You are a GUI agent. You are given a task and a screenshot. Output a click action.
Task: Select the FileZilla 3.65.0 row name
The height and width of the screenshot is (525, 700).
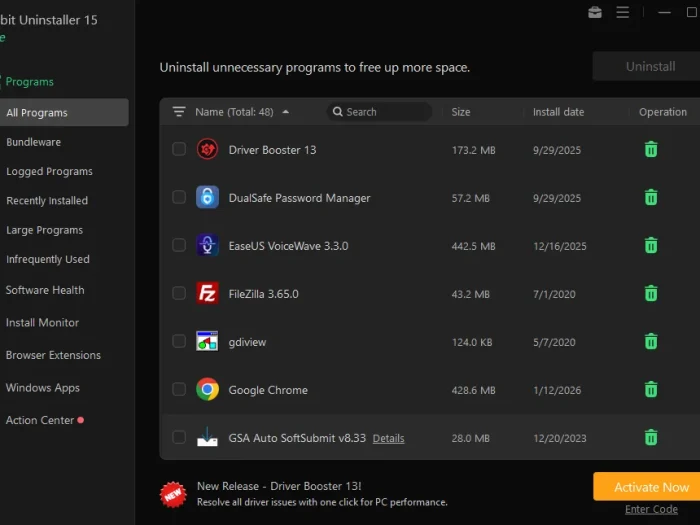(263, 294)
